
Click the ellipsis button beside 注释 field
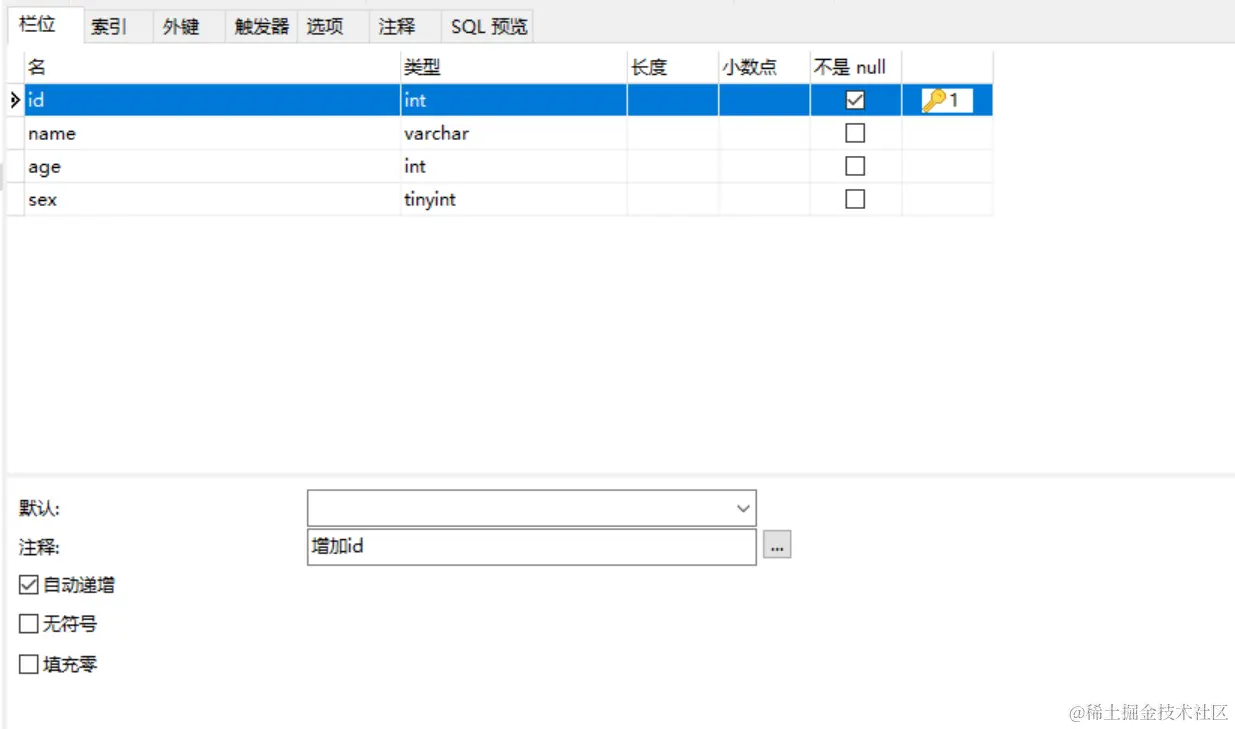(x=777, y=545)
